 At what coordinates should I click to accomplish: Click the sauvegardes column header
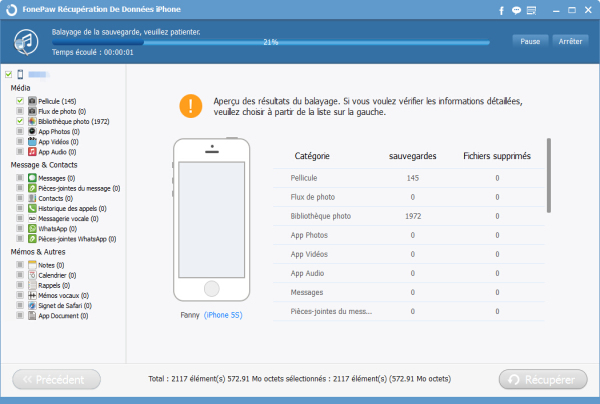(x=412, y=156)
